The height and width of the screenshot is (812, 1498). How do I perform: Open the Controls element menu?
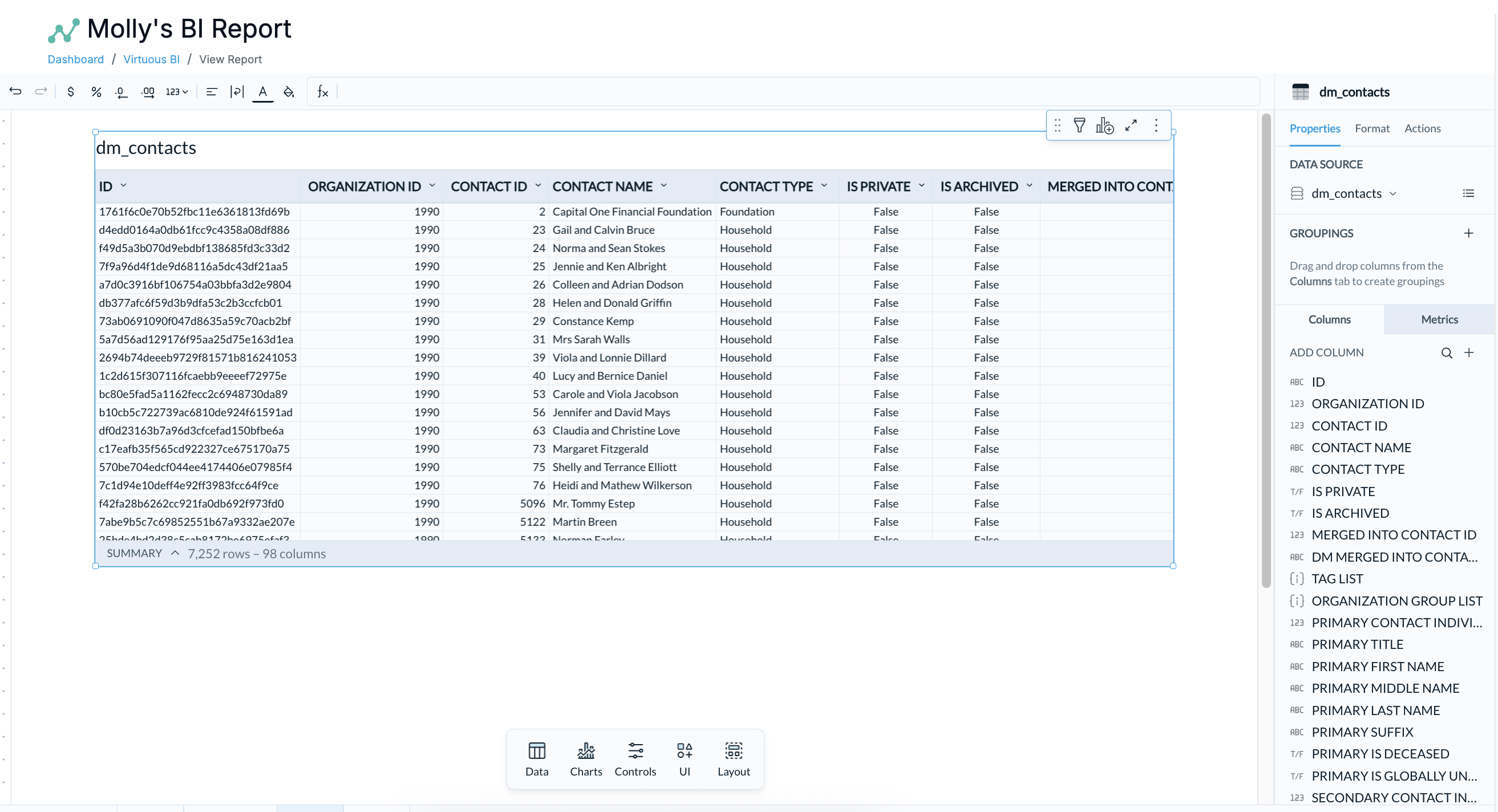click(x=635, y=758)
